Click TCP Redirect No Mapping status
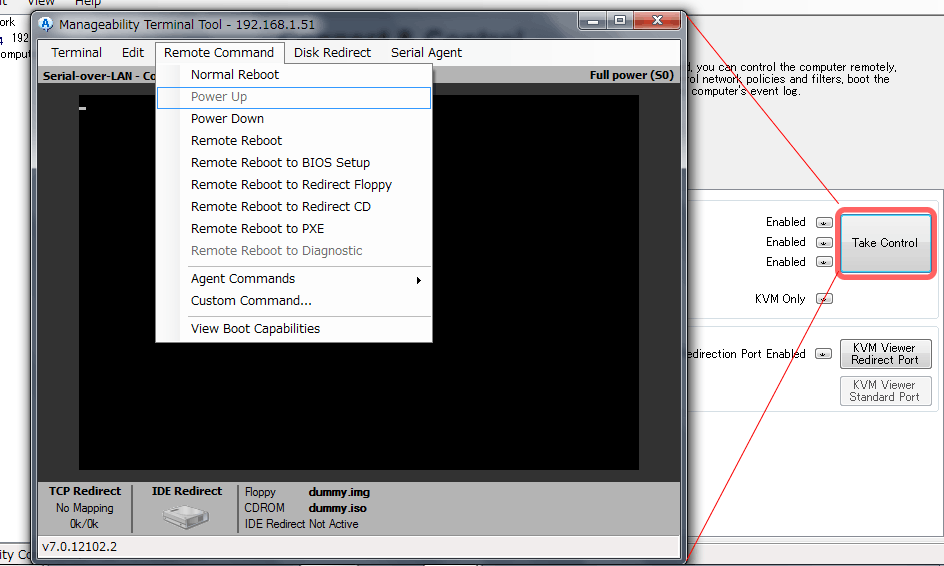944x566 pixels. (84, 508)
